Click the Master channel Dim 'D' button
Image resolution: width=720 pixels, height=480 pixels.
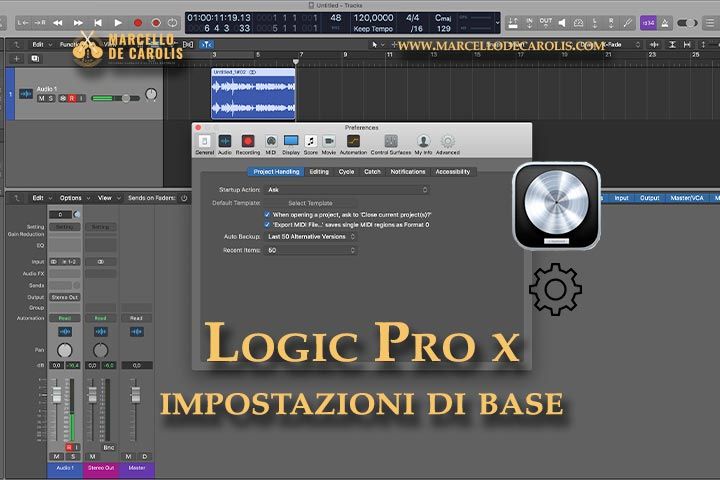click(x=145, y=456)
